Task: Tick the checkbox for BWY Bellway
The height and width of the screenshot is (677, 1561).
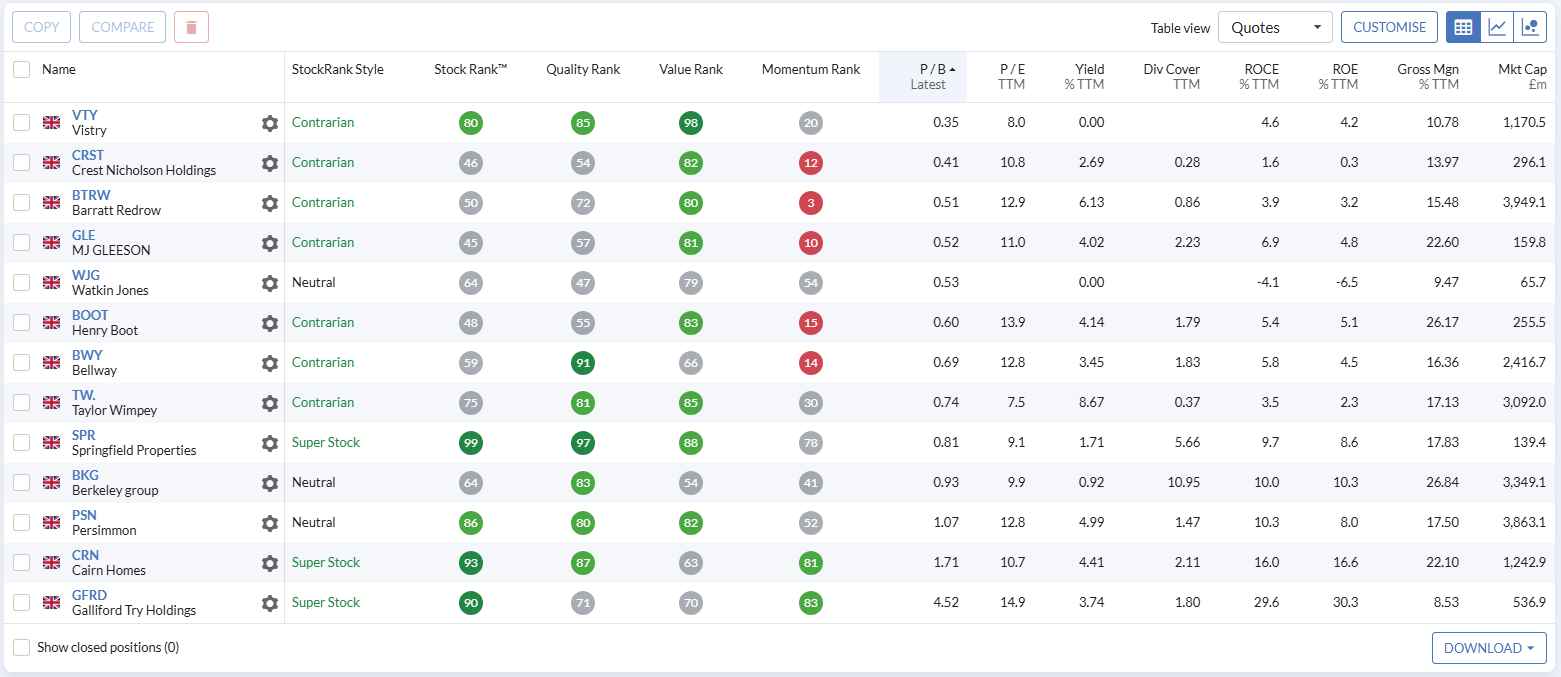Action: (21, 362)
